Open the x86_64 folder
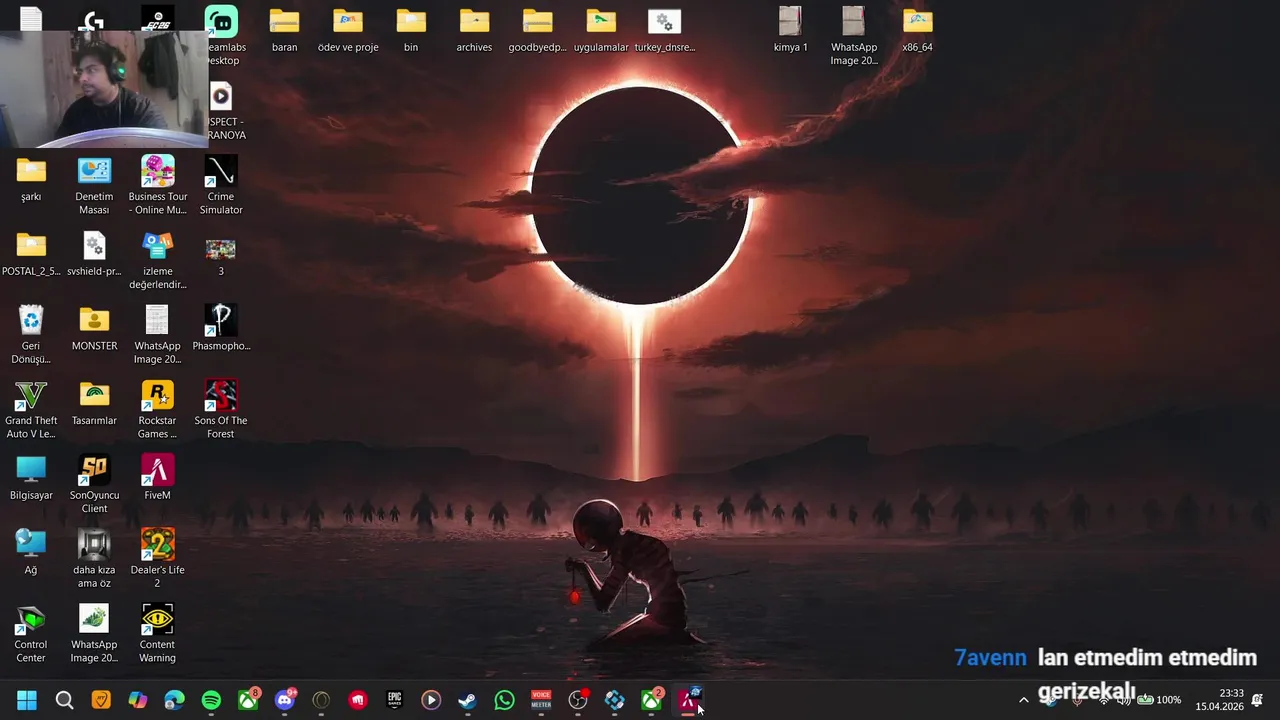 (x=917, y=30)
